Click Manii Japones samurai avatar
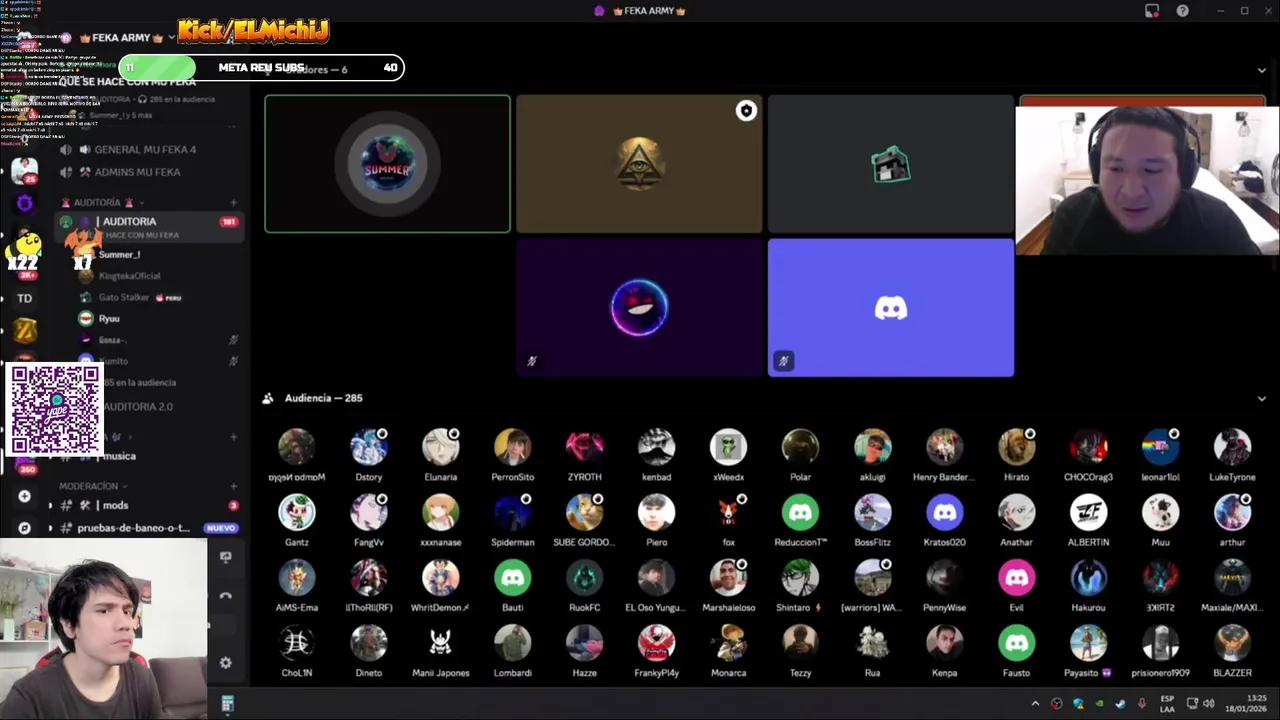1280x720 pixels. [x=440, y=643]
